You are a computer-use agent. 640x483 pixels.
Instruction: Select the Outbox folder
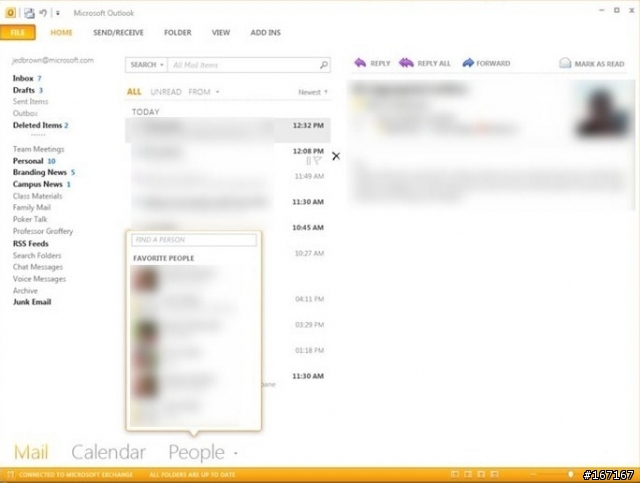tap(25, 113)
